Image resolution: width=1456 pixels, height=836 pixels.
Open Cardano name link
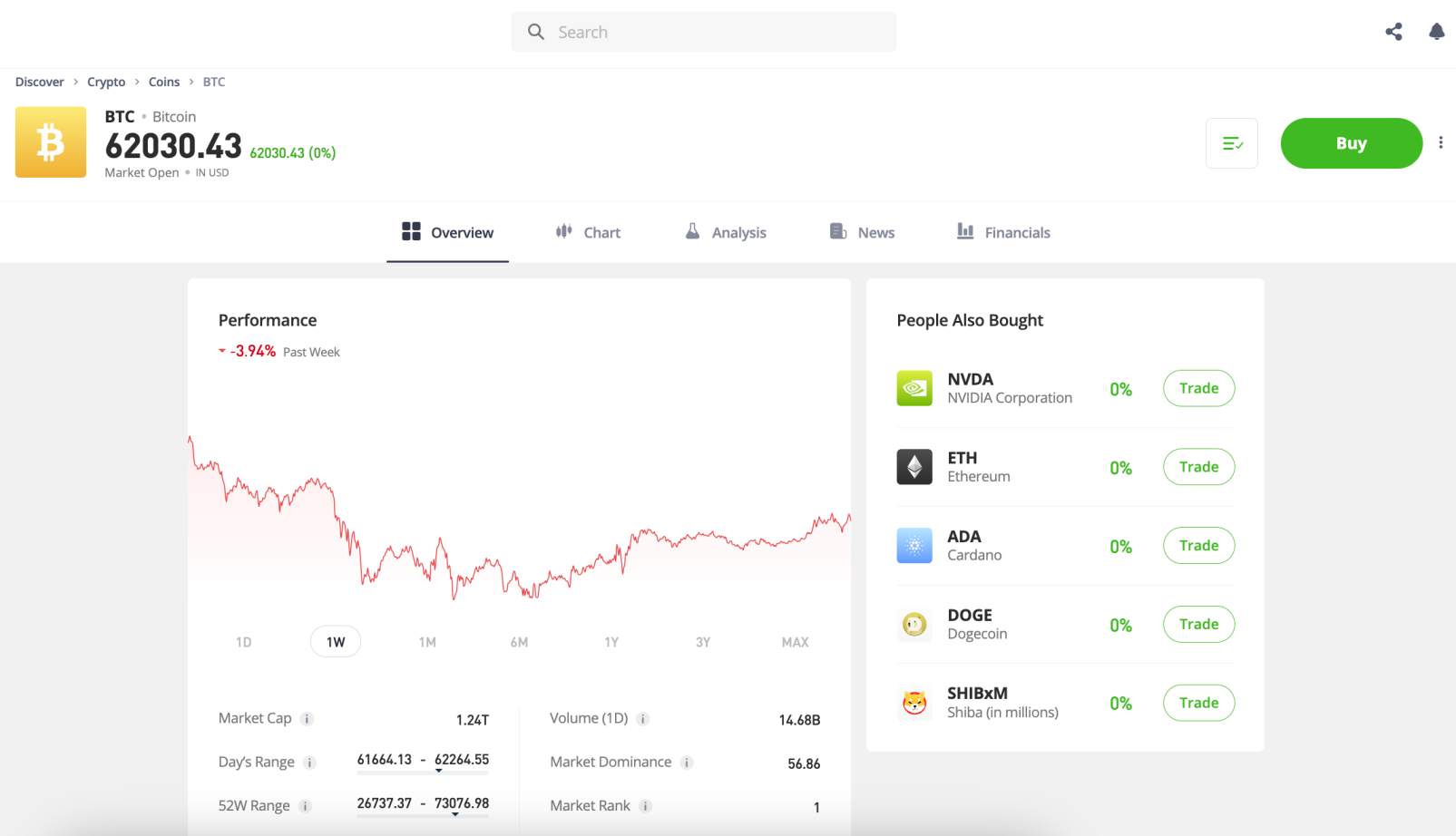click(974, 555)
